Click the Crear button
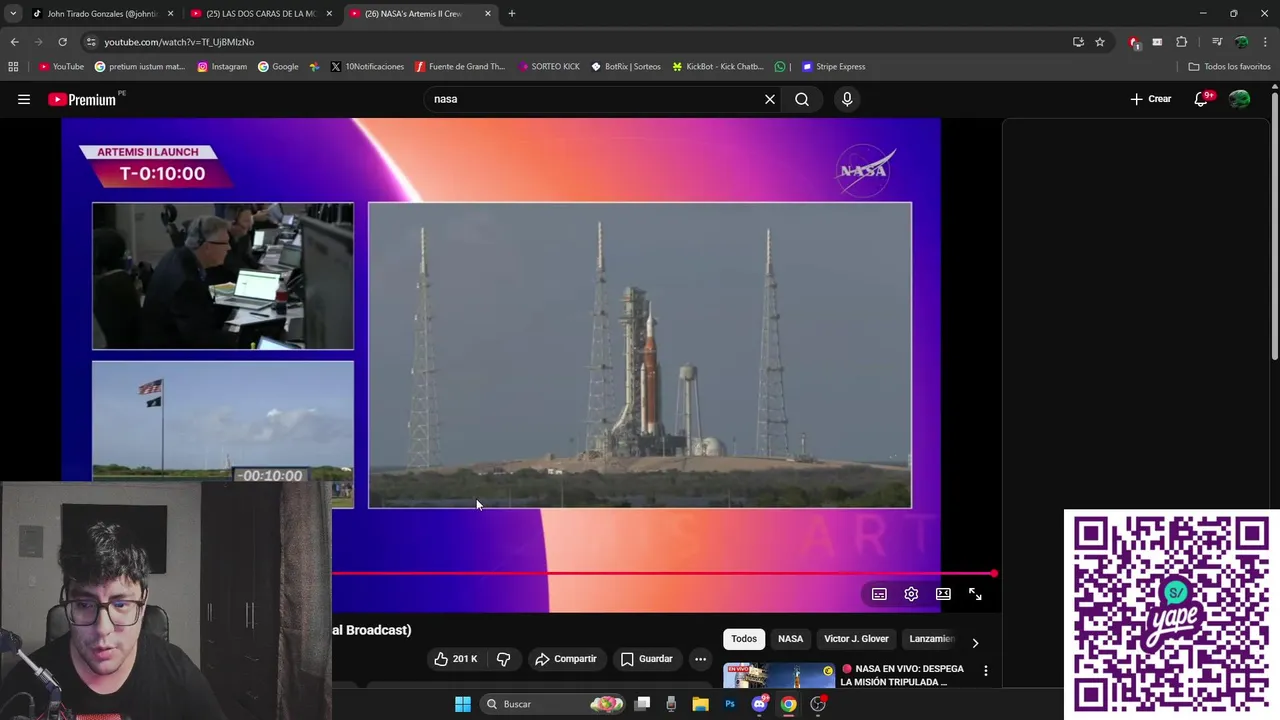1280x720 pixels. coord(1151,99)
